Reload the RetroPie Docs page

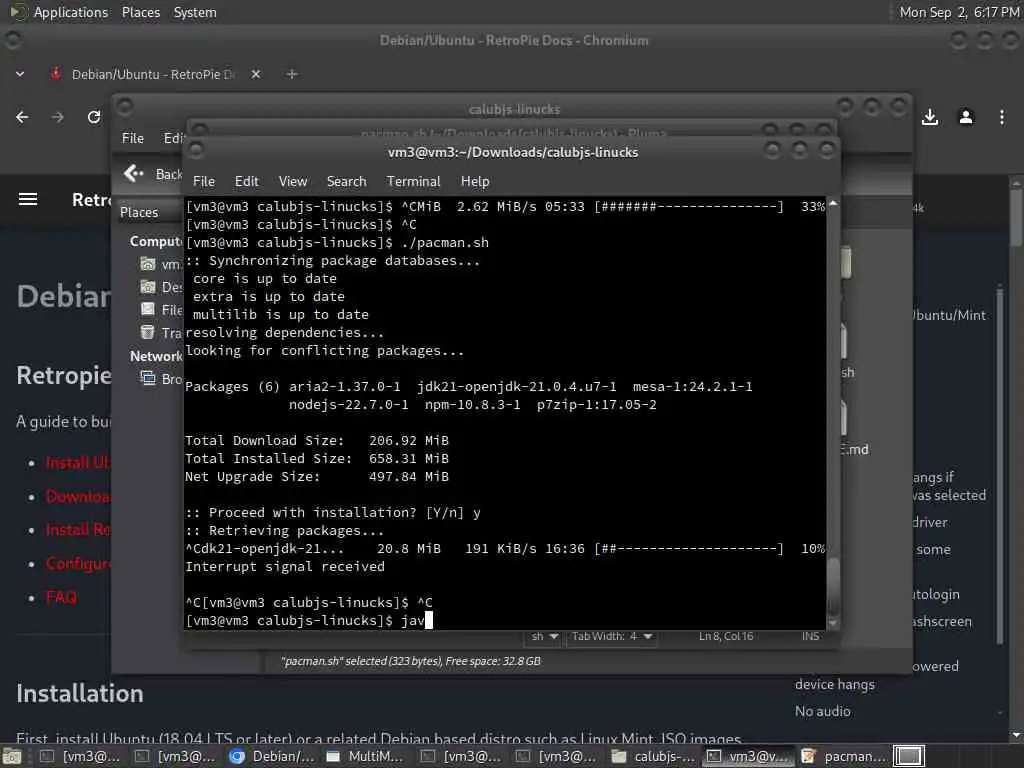pyautogui.click(x=94, y=117)
